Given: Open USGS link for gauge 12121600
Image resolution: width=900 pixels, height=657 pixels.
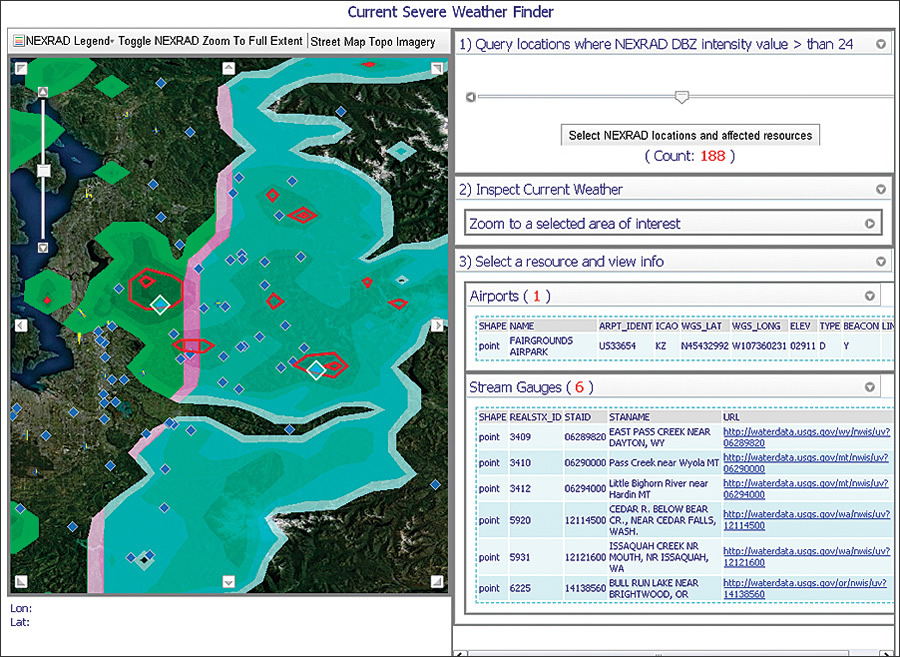Looking at the screenshot, I should (x=806, y=557).
